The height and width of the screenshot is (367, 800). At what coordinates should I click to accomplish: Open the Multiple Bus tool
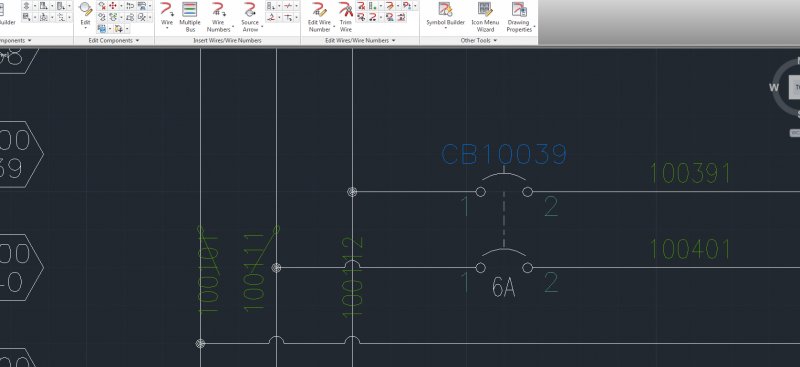[x=190, y=17]
